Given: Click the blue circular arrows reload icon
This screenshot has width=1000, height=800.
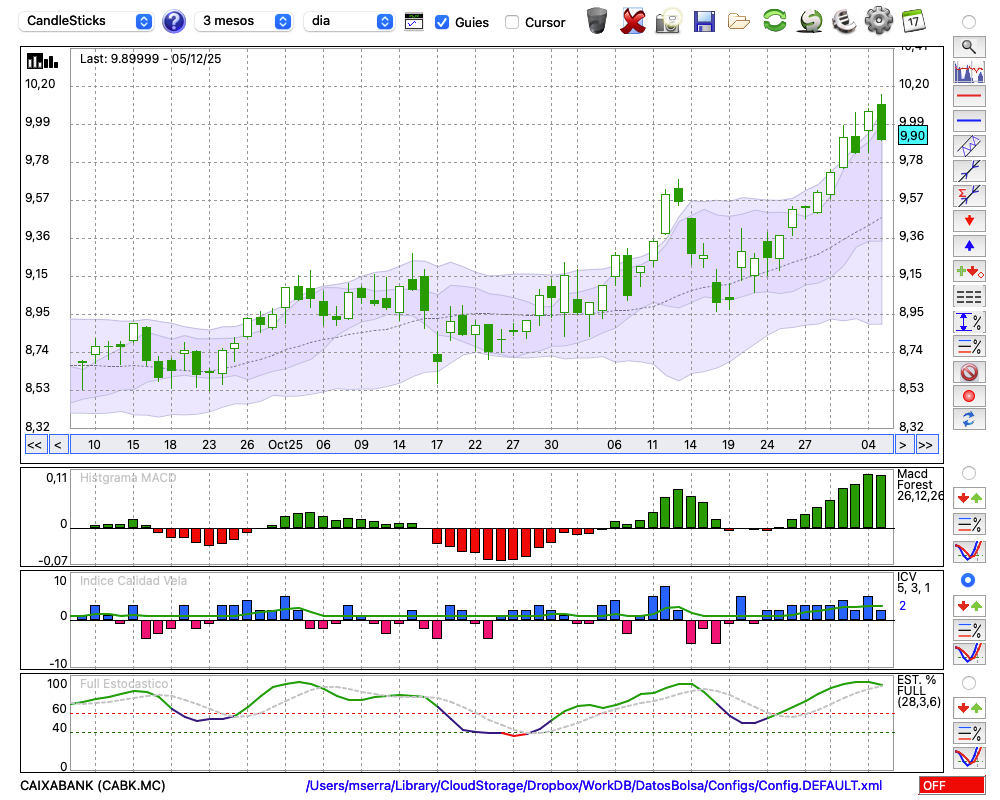Looking at the screenshot, I should pos(969,419).
